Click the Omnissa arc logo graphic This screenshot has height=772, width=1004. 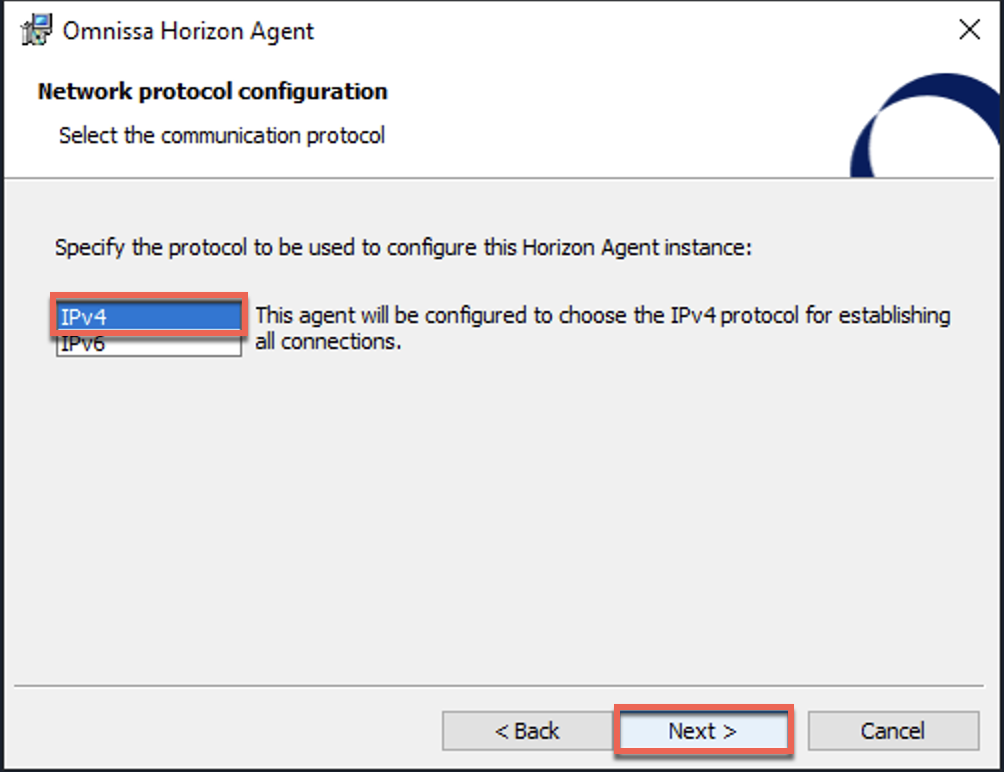pos(925,125)
